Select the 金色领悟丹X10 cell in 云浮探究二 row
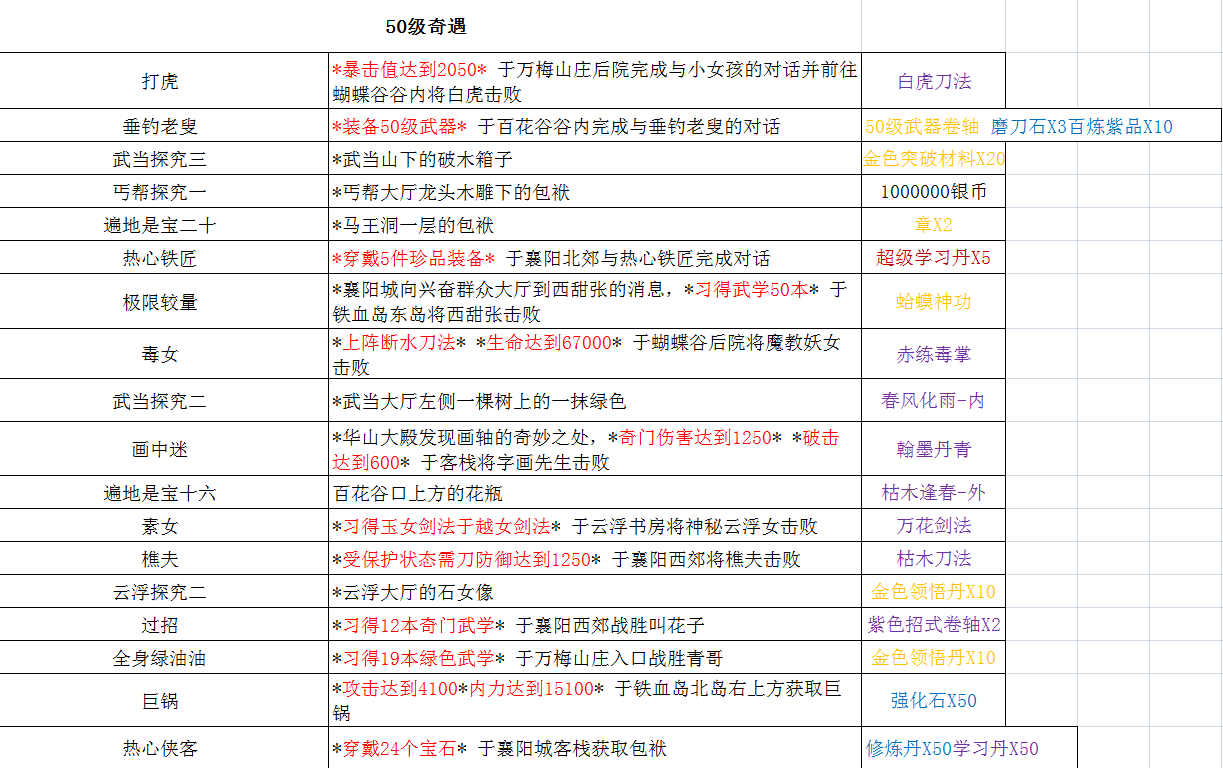 934,592
